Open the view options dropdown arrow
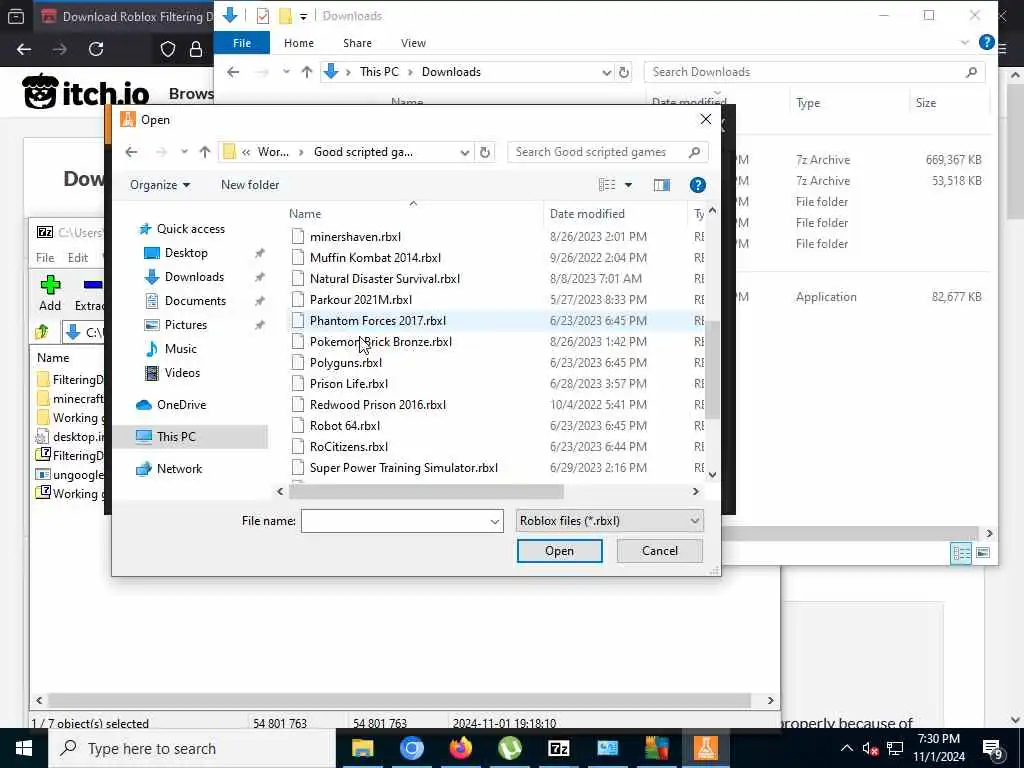1024x768 pixels. point(628,185)
